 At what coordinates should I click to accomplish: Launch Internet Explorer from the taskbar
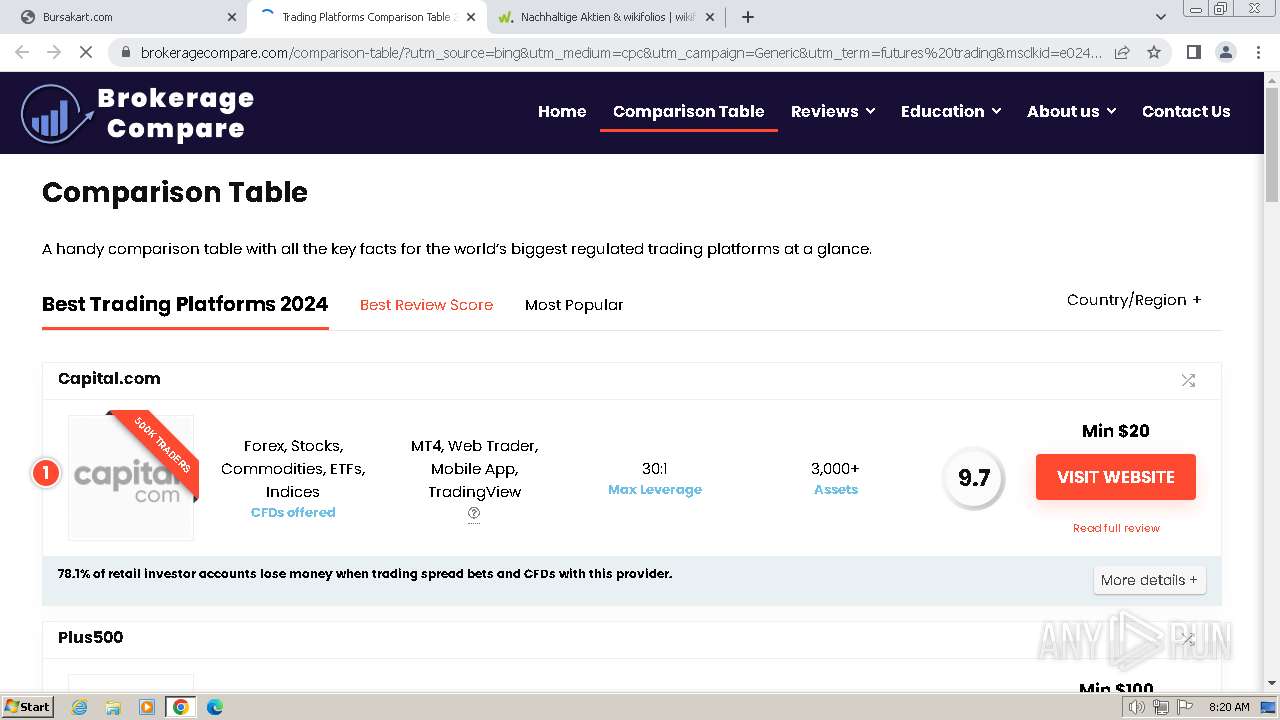tap(79, 707)
